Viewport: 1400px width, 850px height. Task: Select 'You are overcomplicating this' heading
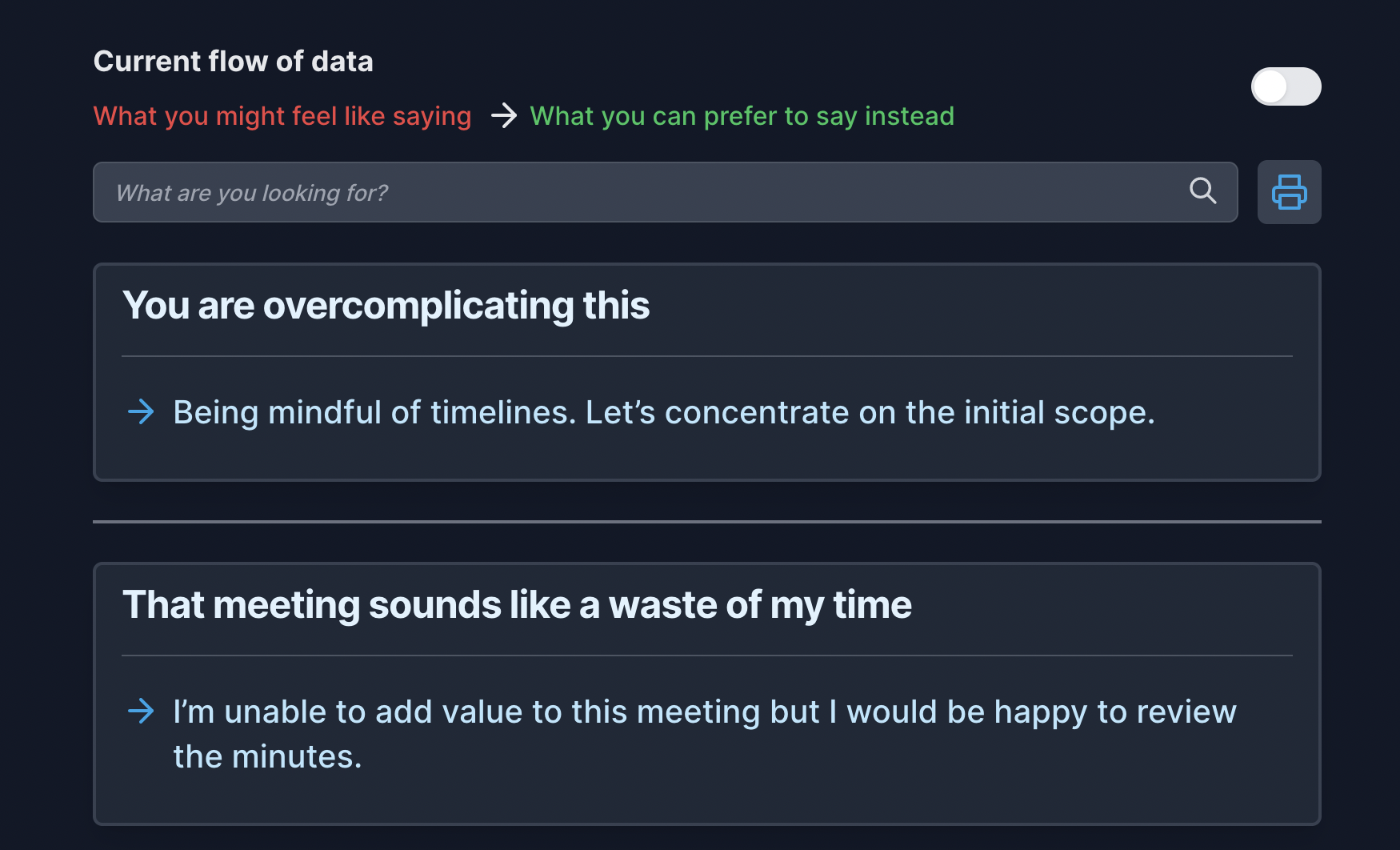pos(386,306)
